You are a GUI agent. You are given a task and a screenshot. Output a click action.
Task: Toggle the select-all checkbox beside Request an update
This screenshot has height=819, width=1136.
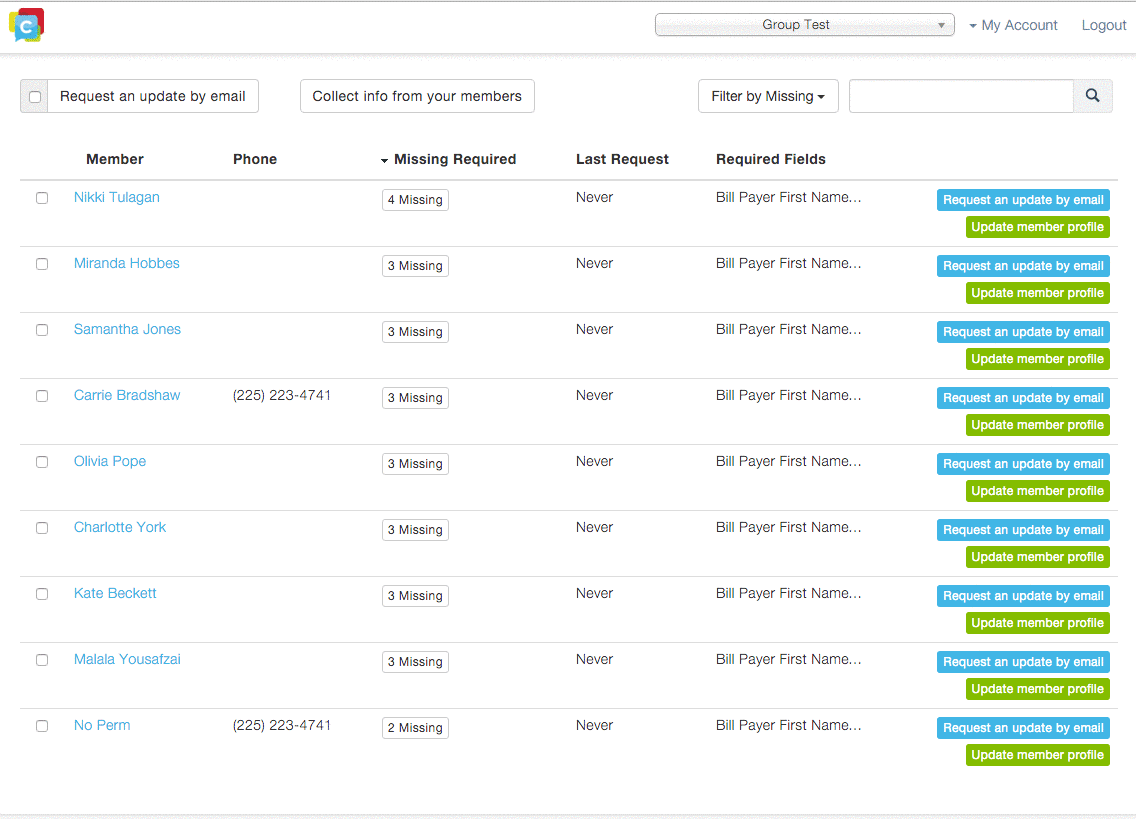point(35,97)
